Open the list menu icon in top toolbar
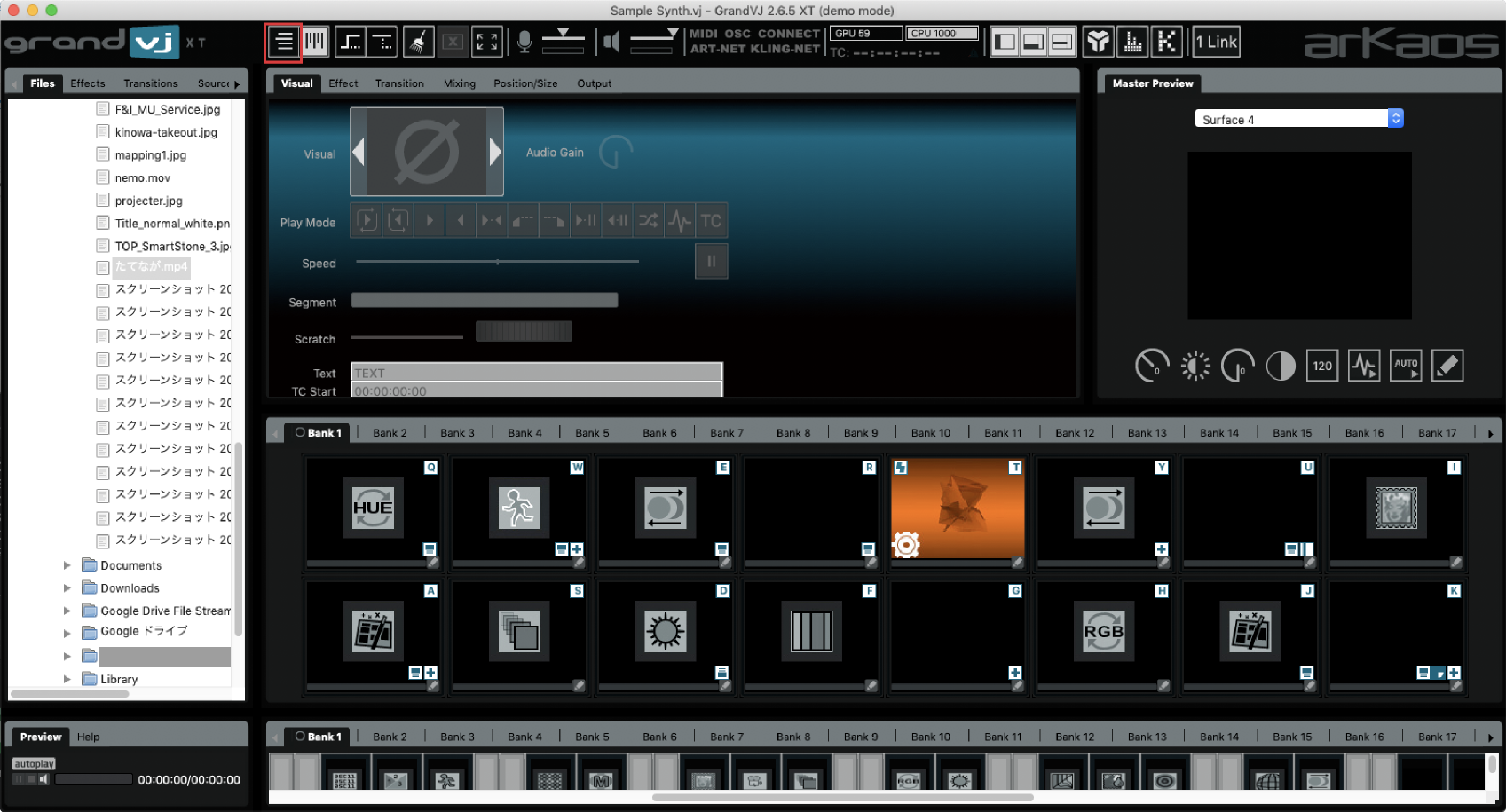 (x=283, y=42)
